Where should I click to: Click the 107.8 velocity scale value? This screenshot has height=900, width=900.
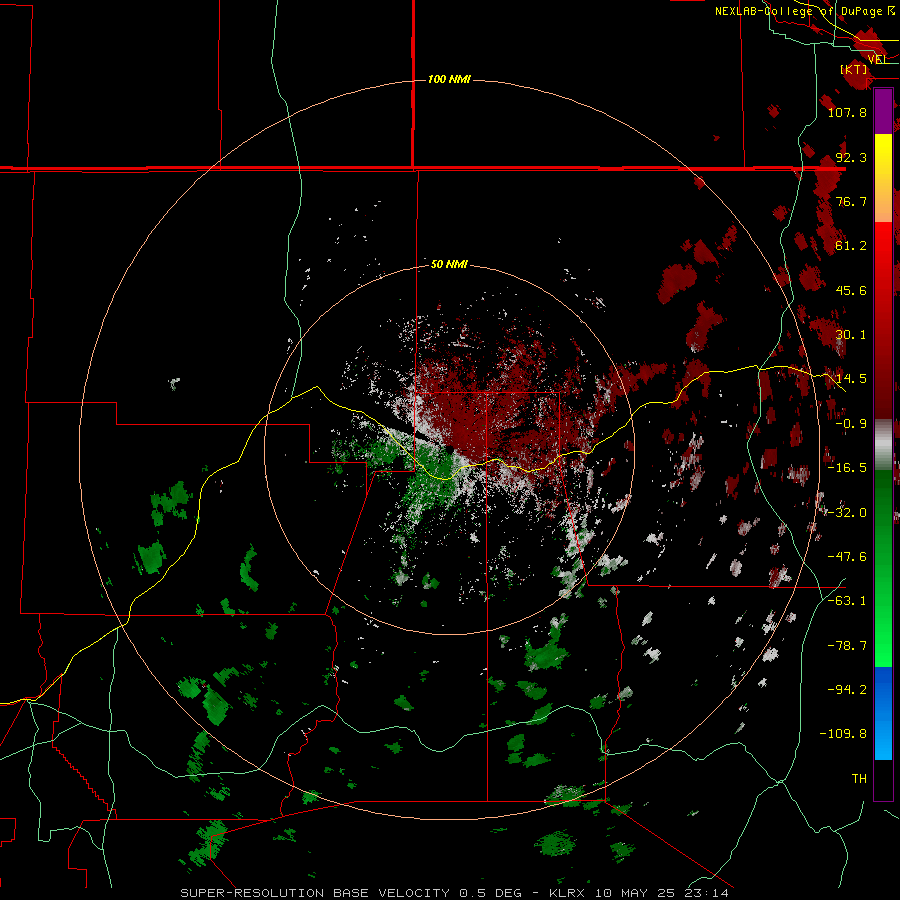[x=847, y=112]
